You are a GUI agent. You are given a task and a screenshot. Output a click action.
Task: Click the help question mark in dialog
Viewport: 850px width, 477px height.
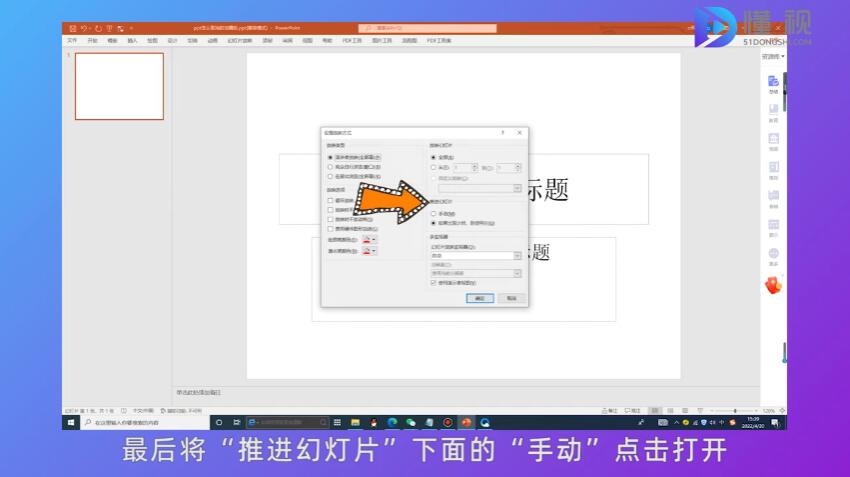click(x=502, y=132)
